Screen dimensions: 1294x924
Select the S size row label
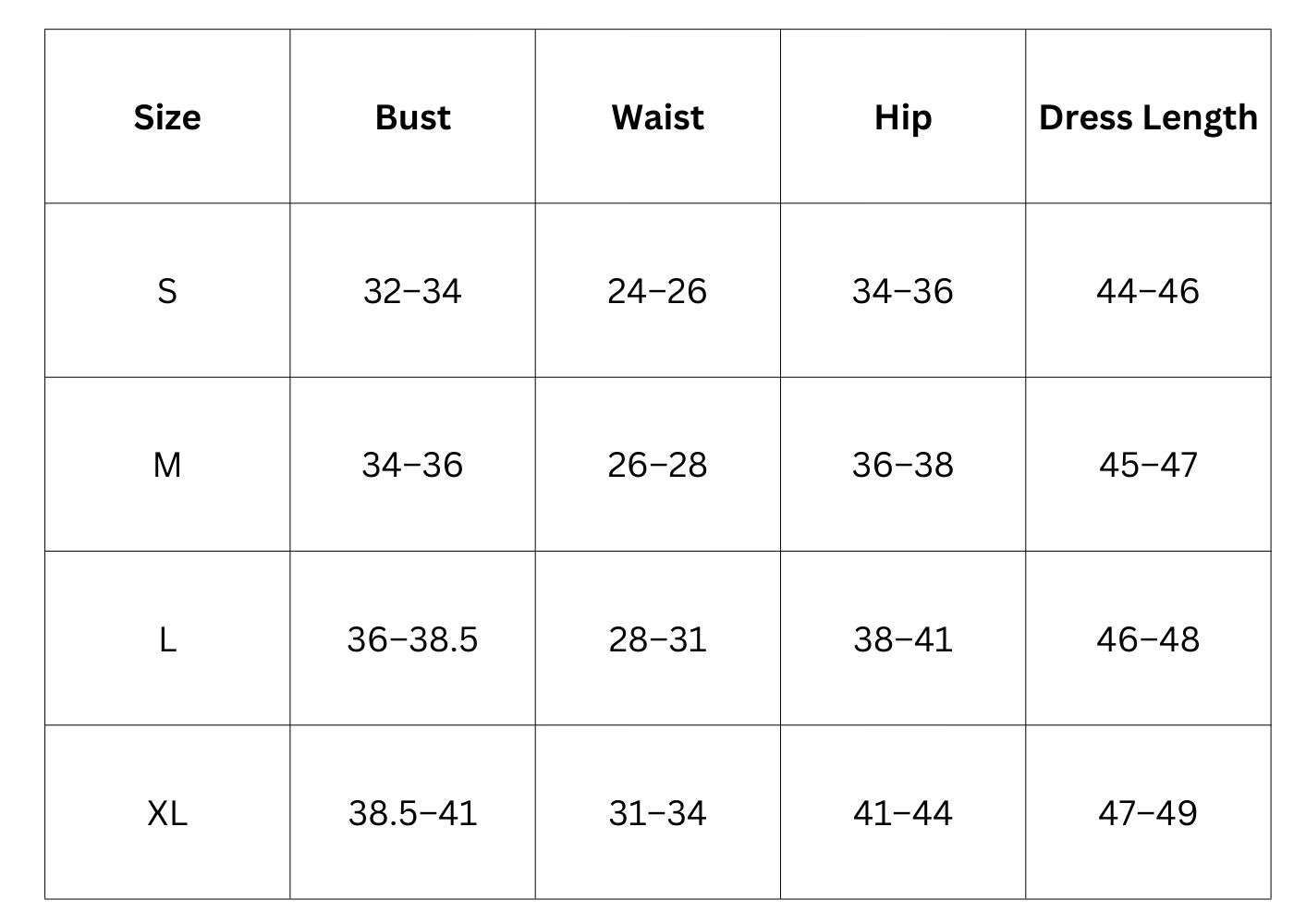[167, 291]
